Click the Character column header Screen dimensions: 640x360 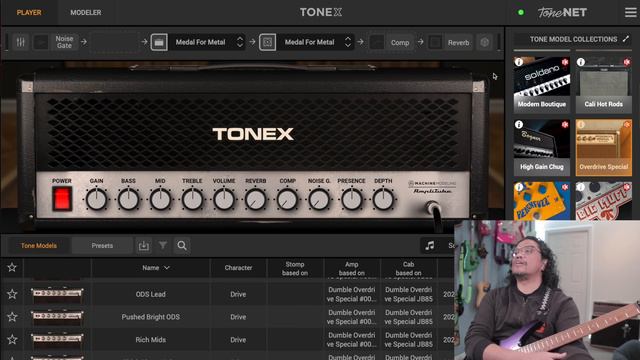point(238,268)
